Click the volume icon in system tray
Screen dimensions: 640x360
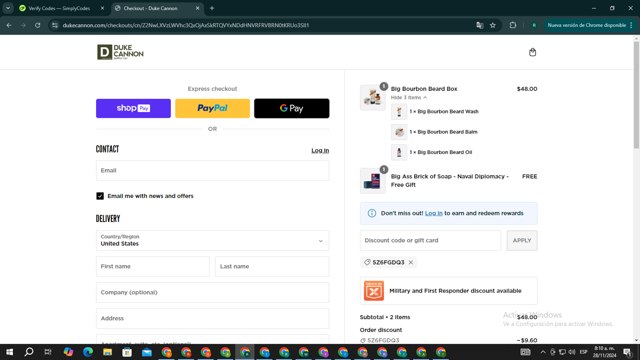(572, 352)
